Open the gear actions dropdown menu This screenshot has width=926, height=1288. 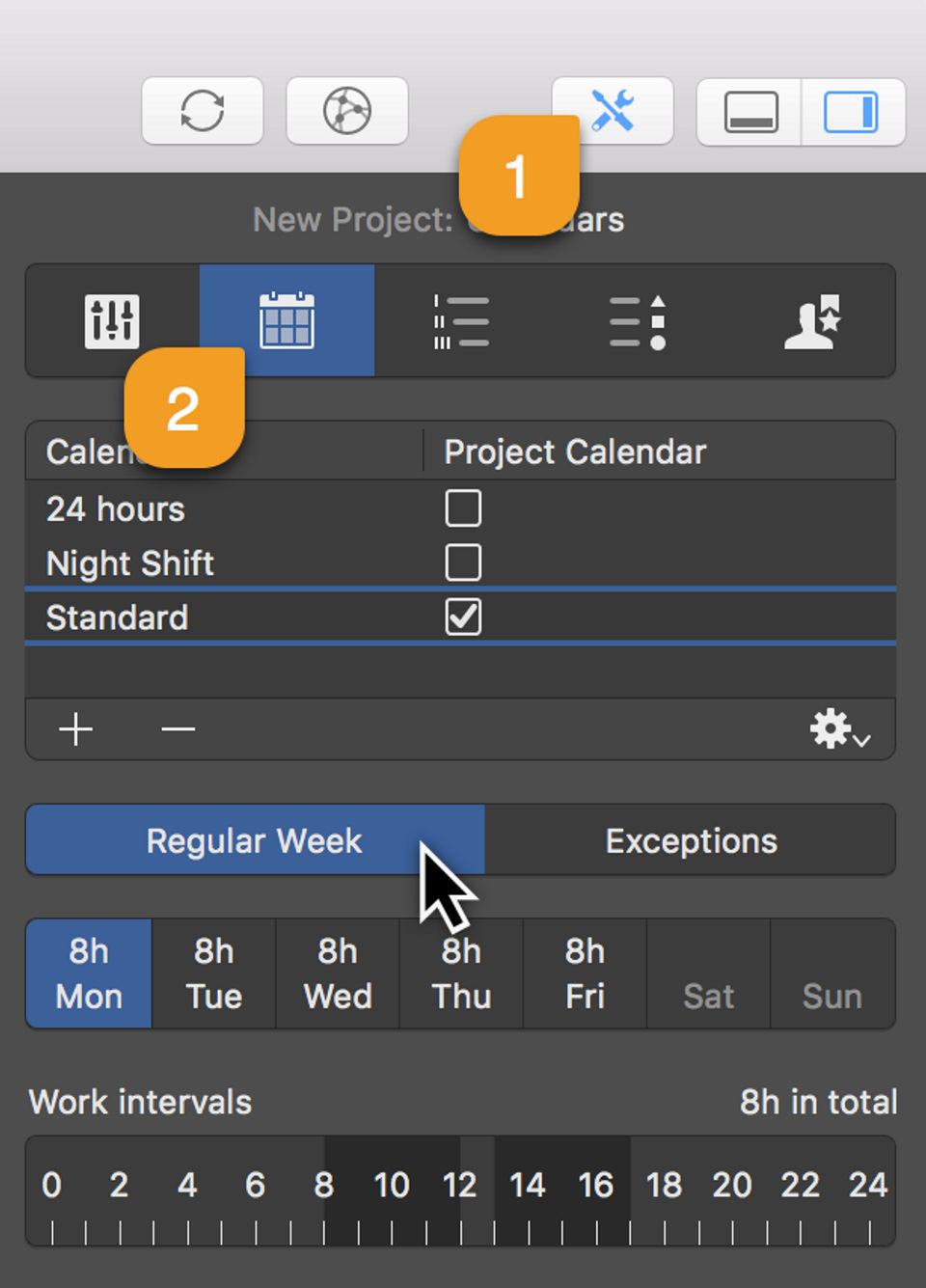click(x=839, y=729)
